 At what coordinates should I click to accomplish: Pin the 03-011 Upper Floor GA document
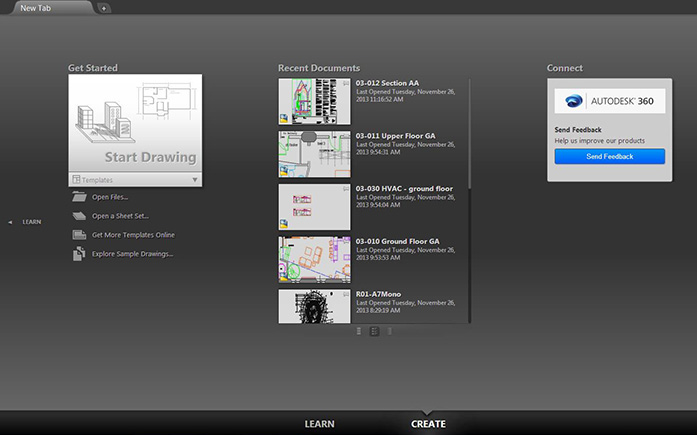point(346,136)
